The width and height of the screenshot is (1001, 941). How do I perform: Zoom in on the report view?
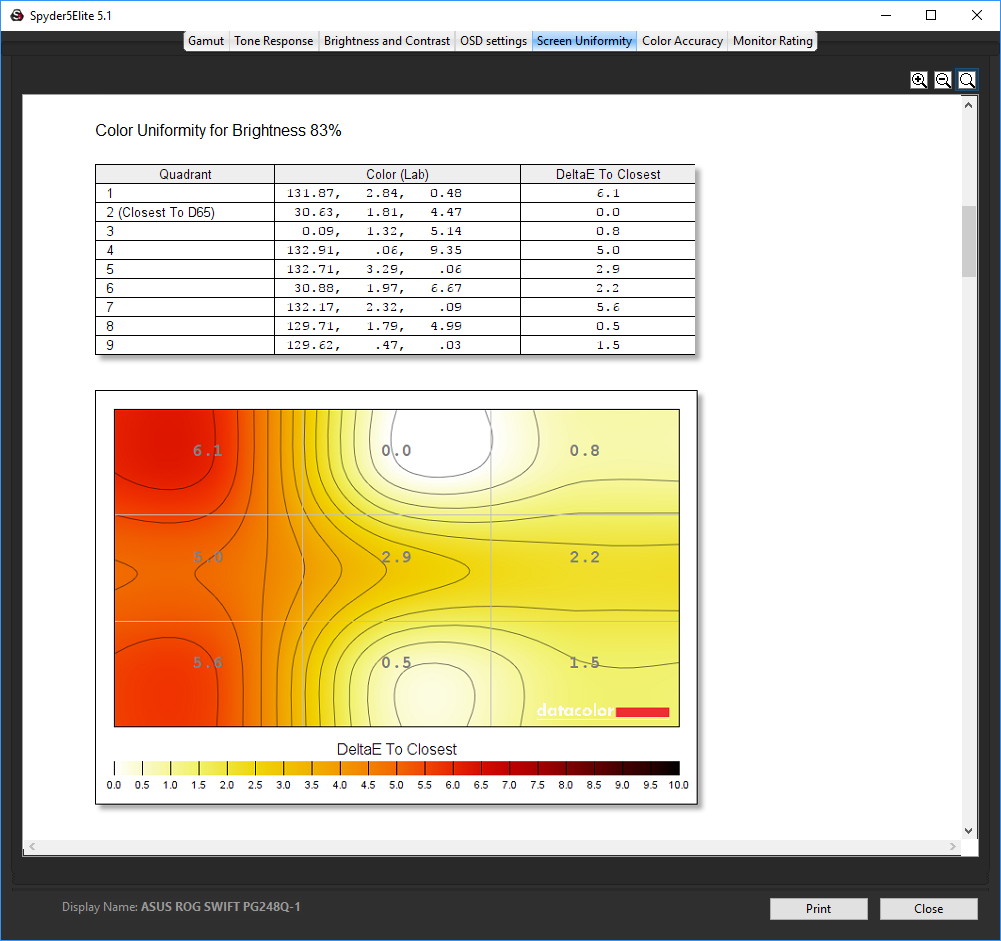pos(919,80)
